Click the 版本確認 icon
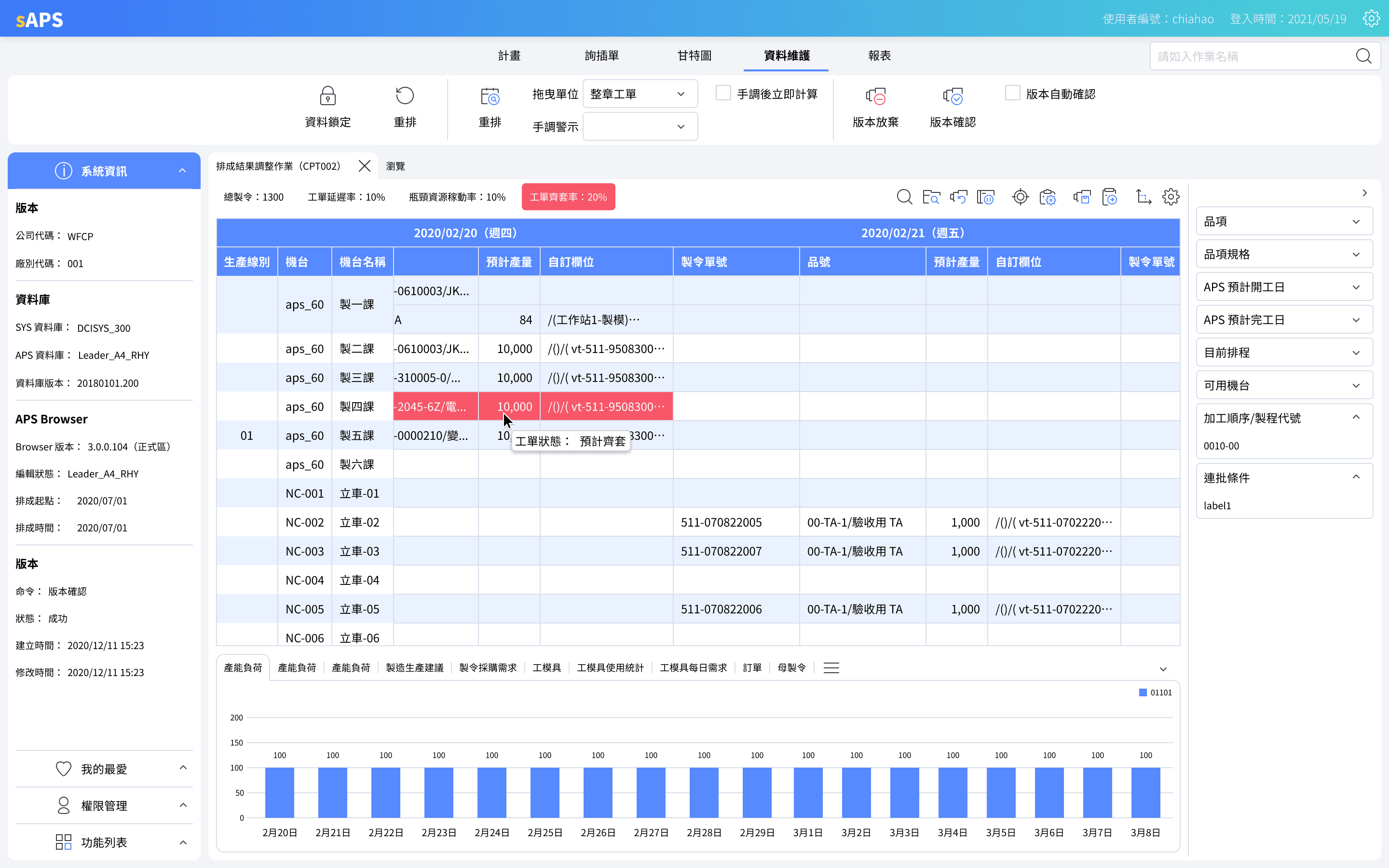The width and height of the screenshot is (1389, 868). tap(952, 96)
